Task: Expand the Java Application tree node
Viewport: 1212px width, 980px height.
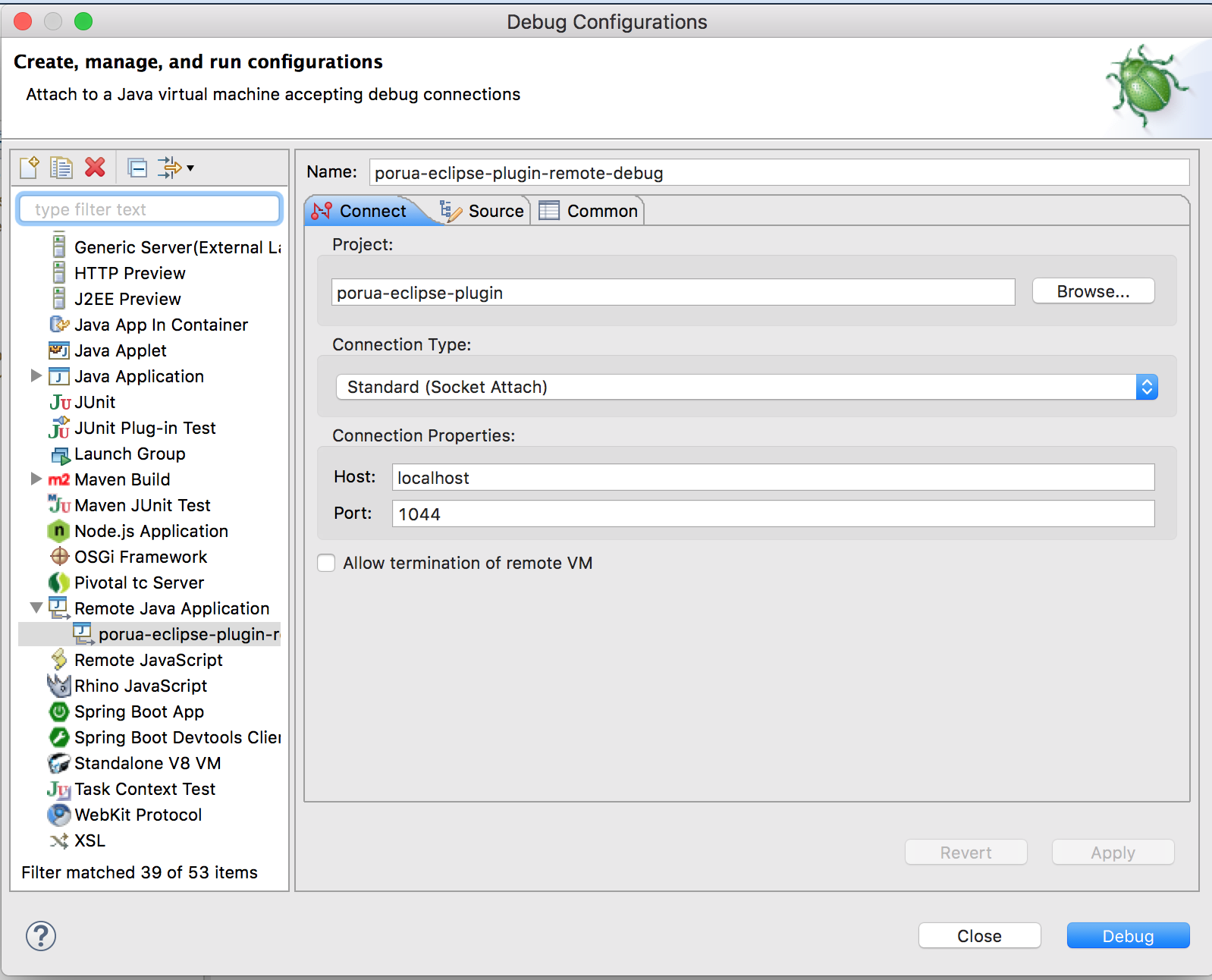Action: [x=36, y=376]
